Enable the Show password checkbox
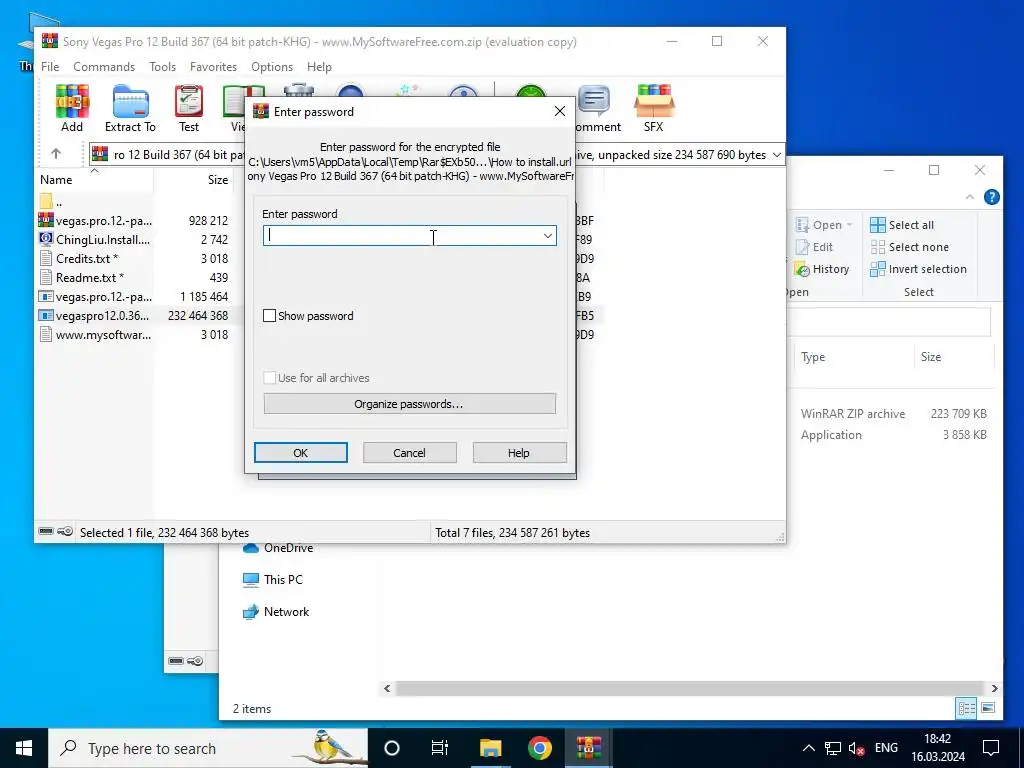This screenshot has height=768, width=1024. click(x=269, y=316)
